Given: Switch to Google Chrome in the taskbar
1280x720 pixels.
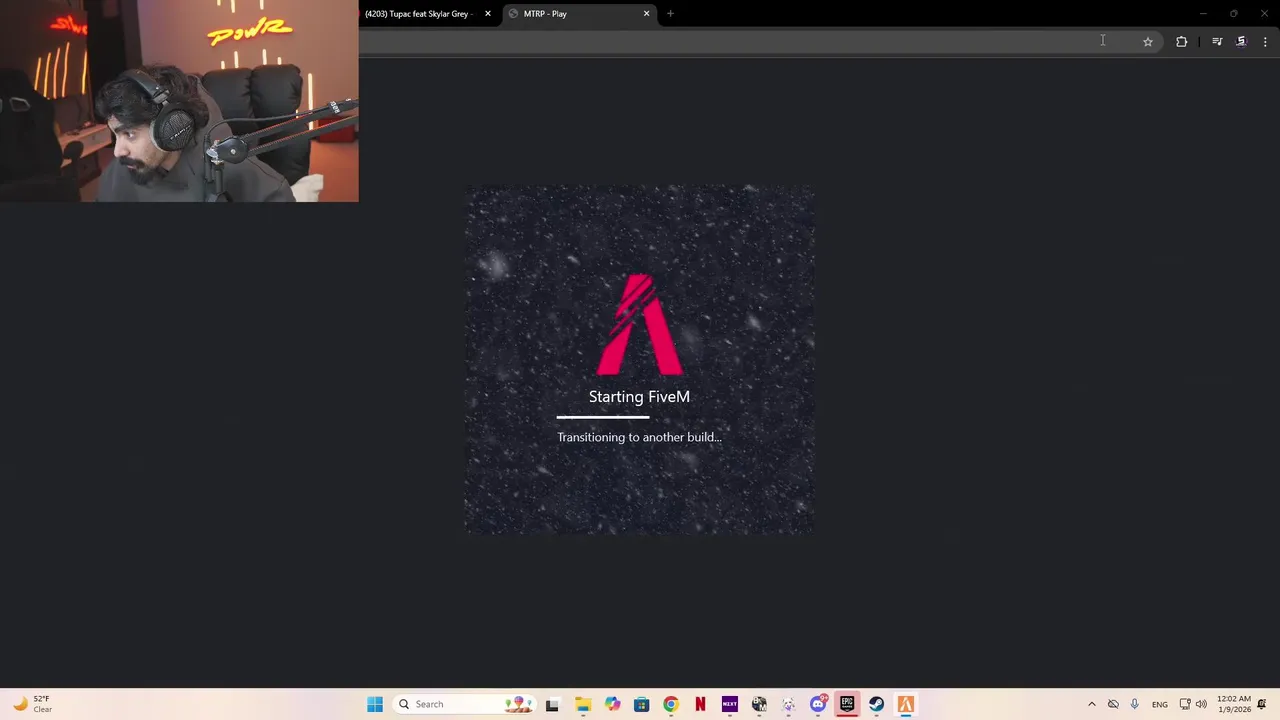Looking at the screenshot, I should [671, 704].
